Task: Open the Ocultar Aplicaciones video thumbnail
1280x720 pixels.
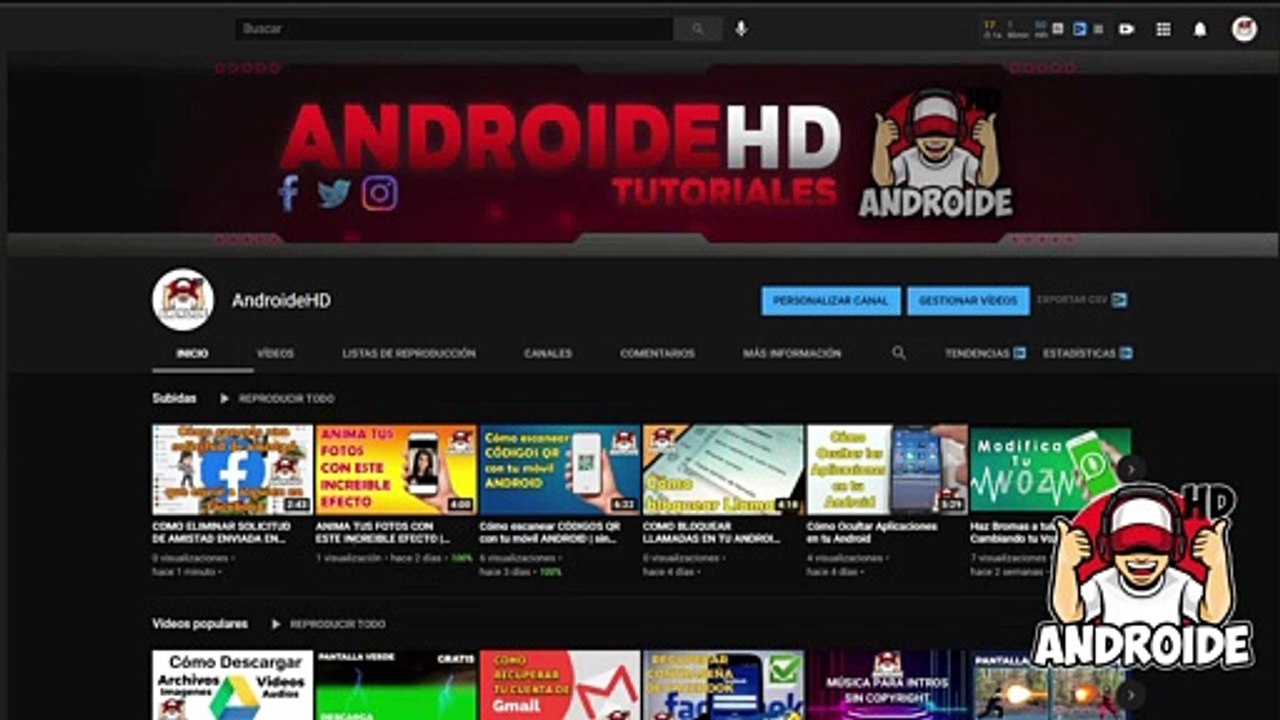Action: coord(887,470)
